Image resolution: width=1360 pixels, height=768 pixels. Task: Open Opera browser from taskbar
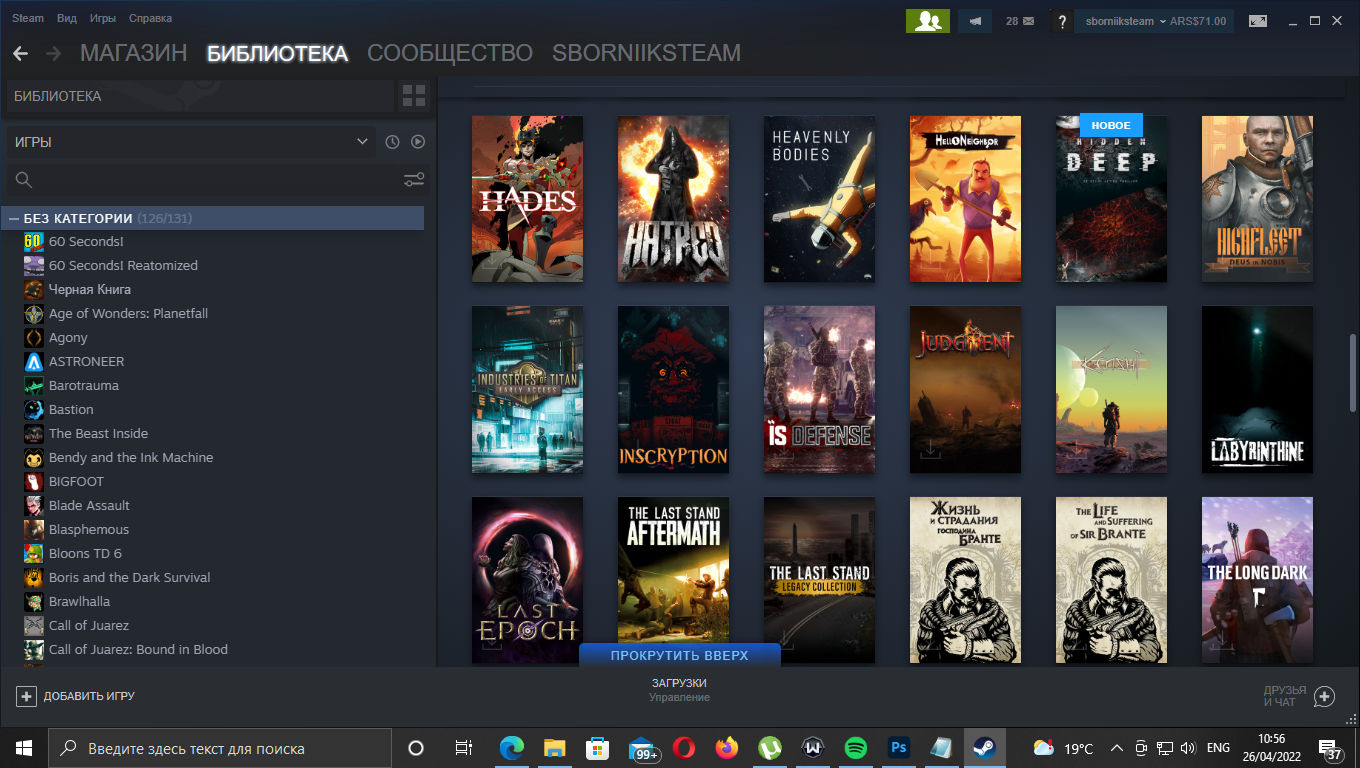(x=684, y=748)
